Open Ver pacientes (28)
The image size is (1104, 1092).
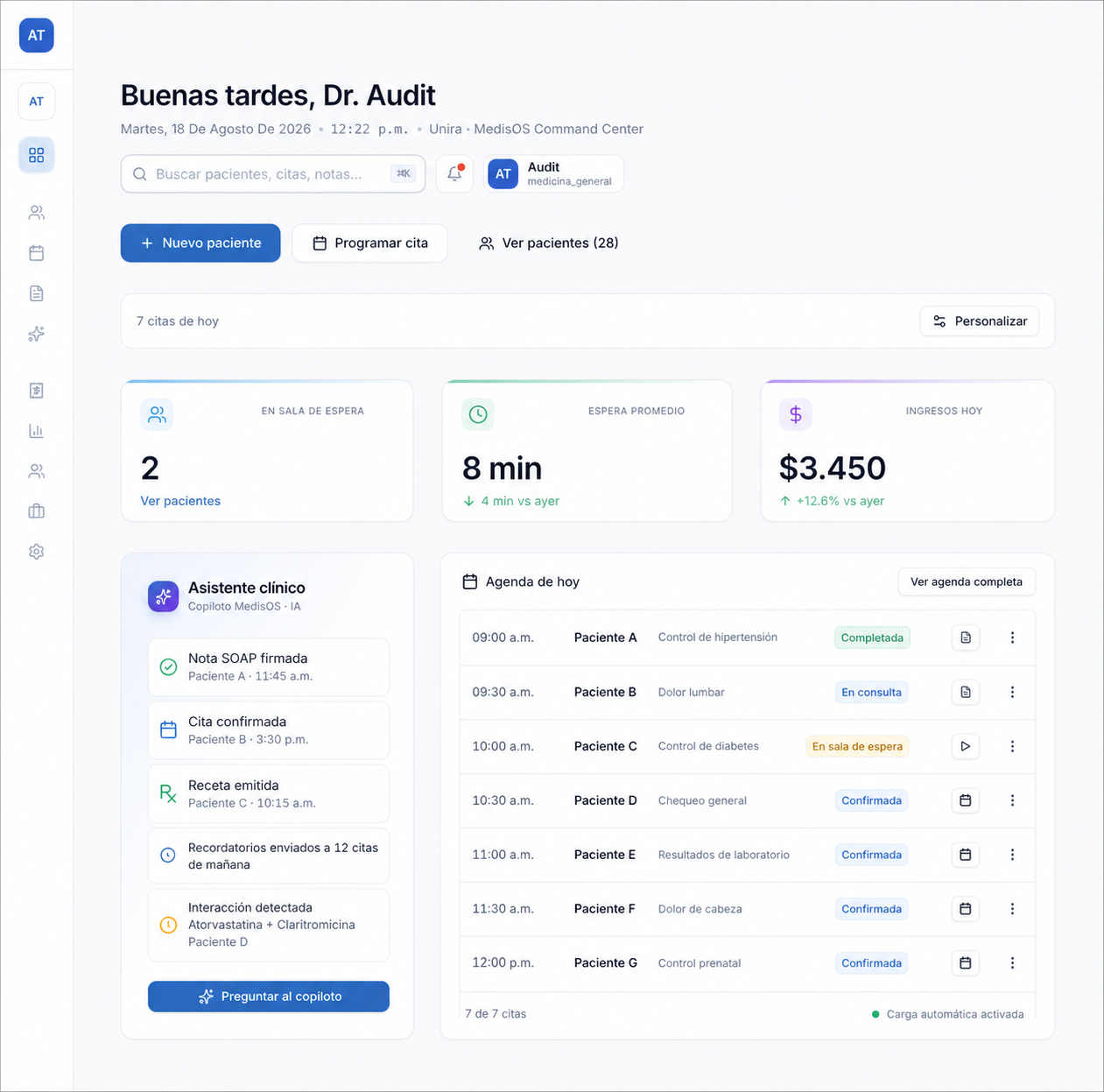pos(548,243)
